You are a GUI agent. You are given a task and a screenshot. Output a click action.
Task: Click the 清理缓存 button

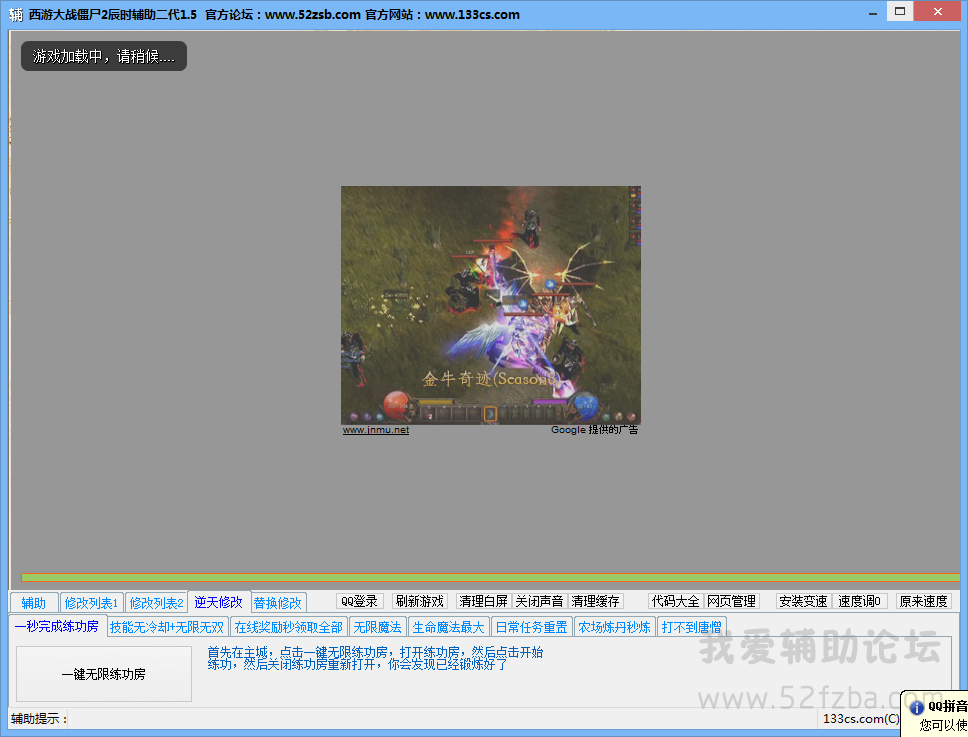(x=595, y=602)
